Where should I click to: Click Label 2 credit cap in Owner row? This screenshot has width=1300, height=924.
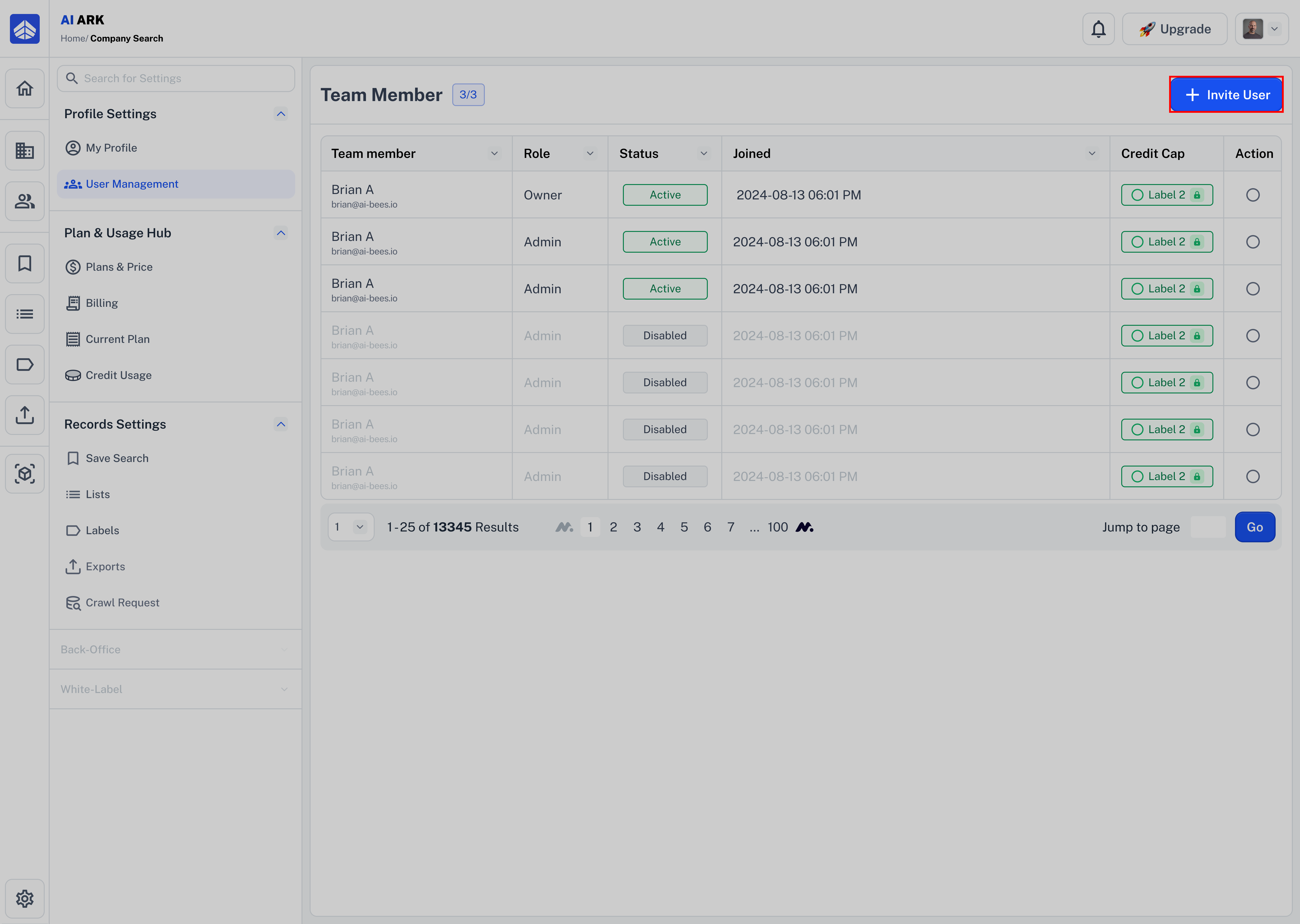pos(1167,195)
